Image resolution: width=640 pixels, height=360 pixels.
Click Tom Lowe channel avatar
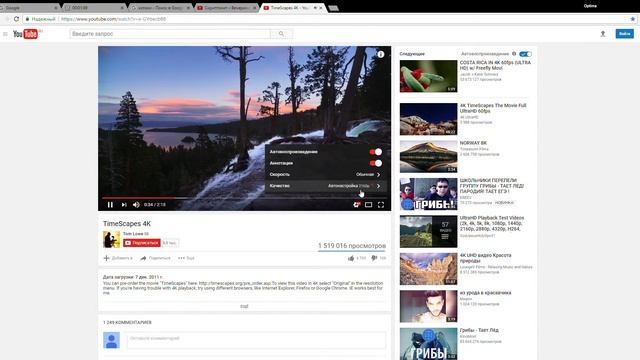[x=111, y=240]
